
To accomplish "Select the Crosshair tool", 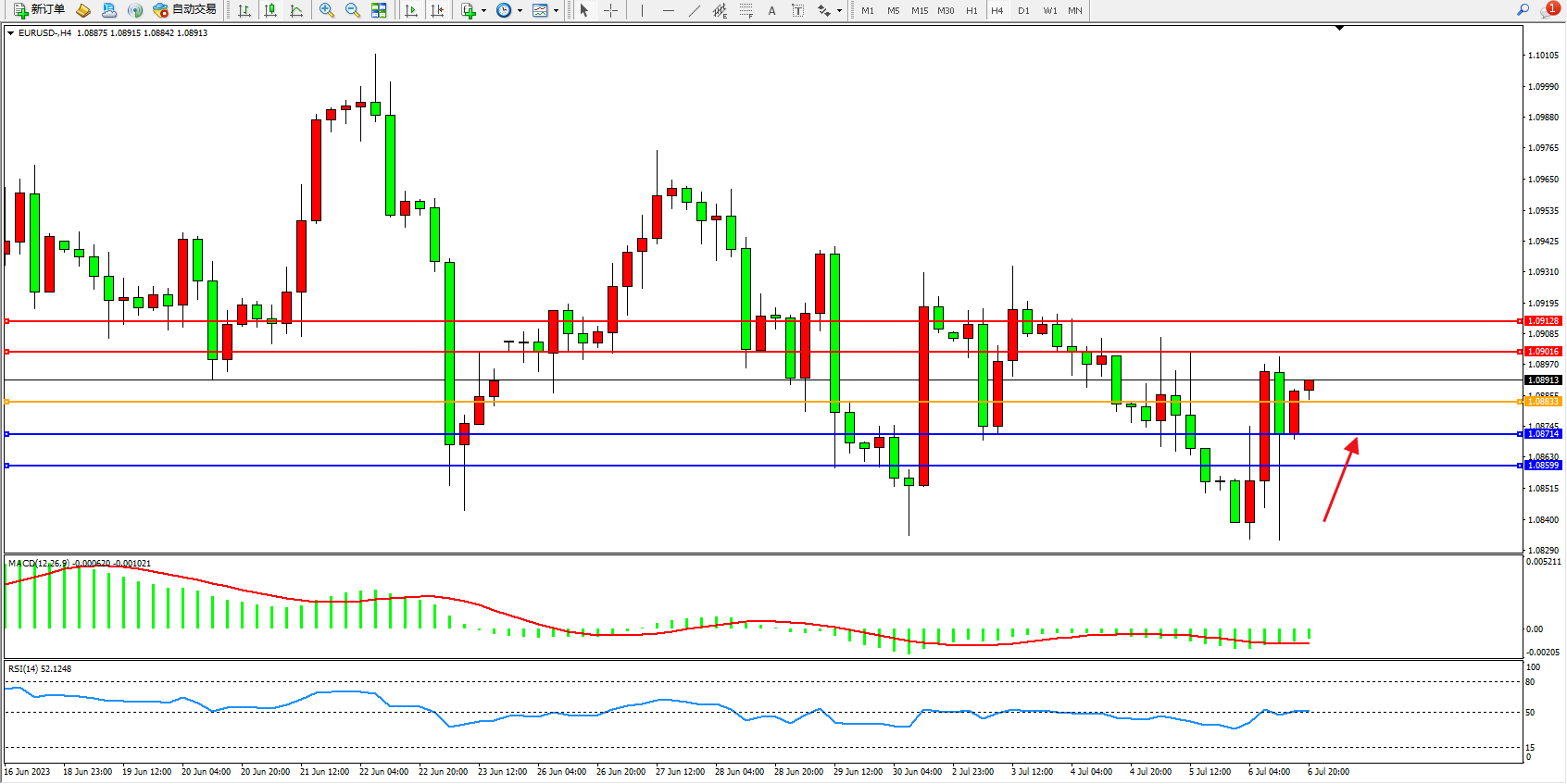I will [x=611, y=10].
